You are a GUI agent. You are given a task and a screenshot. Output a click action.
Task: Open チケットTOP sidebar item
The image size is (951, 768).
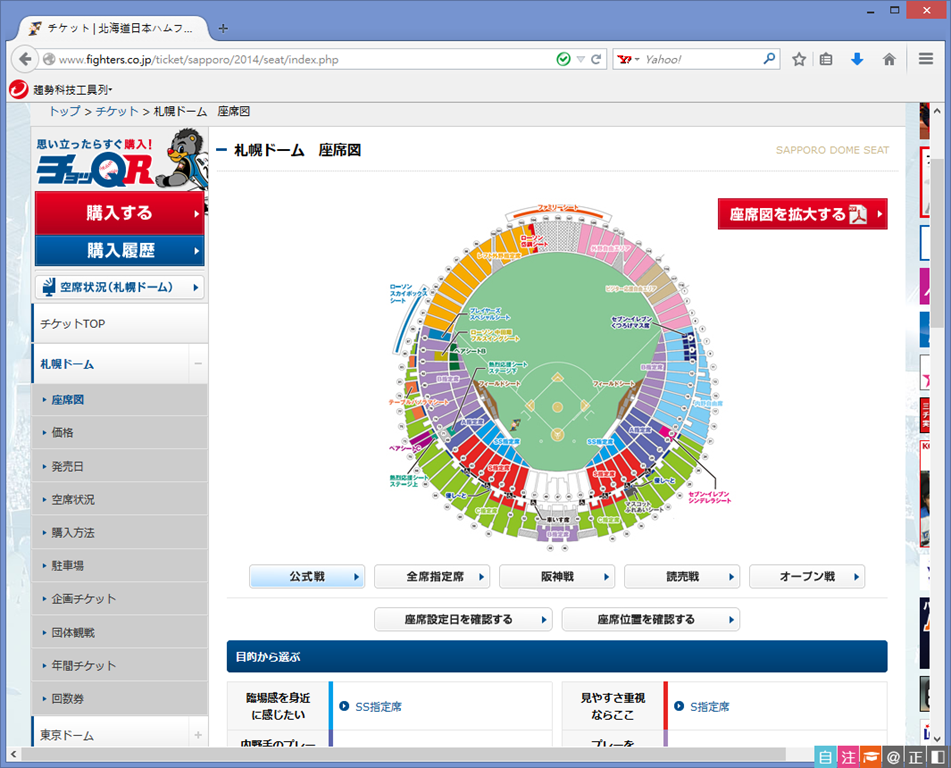119,324
